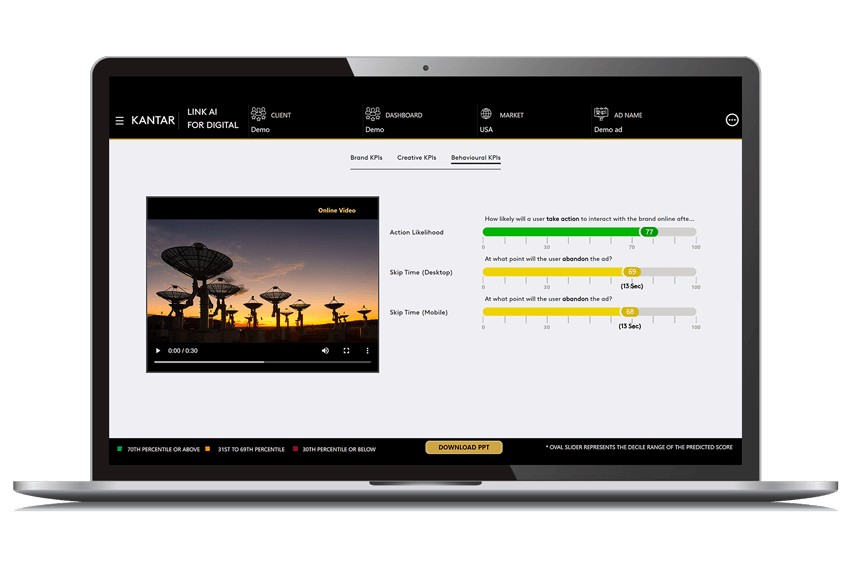The image size is (850, 567).
Task: Select the Behavioural KPIs tab
Action: pyautogui.click(x=476, y=158)
